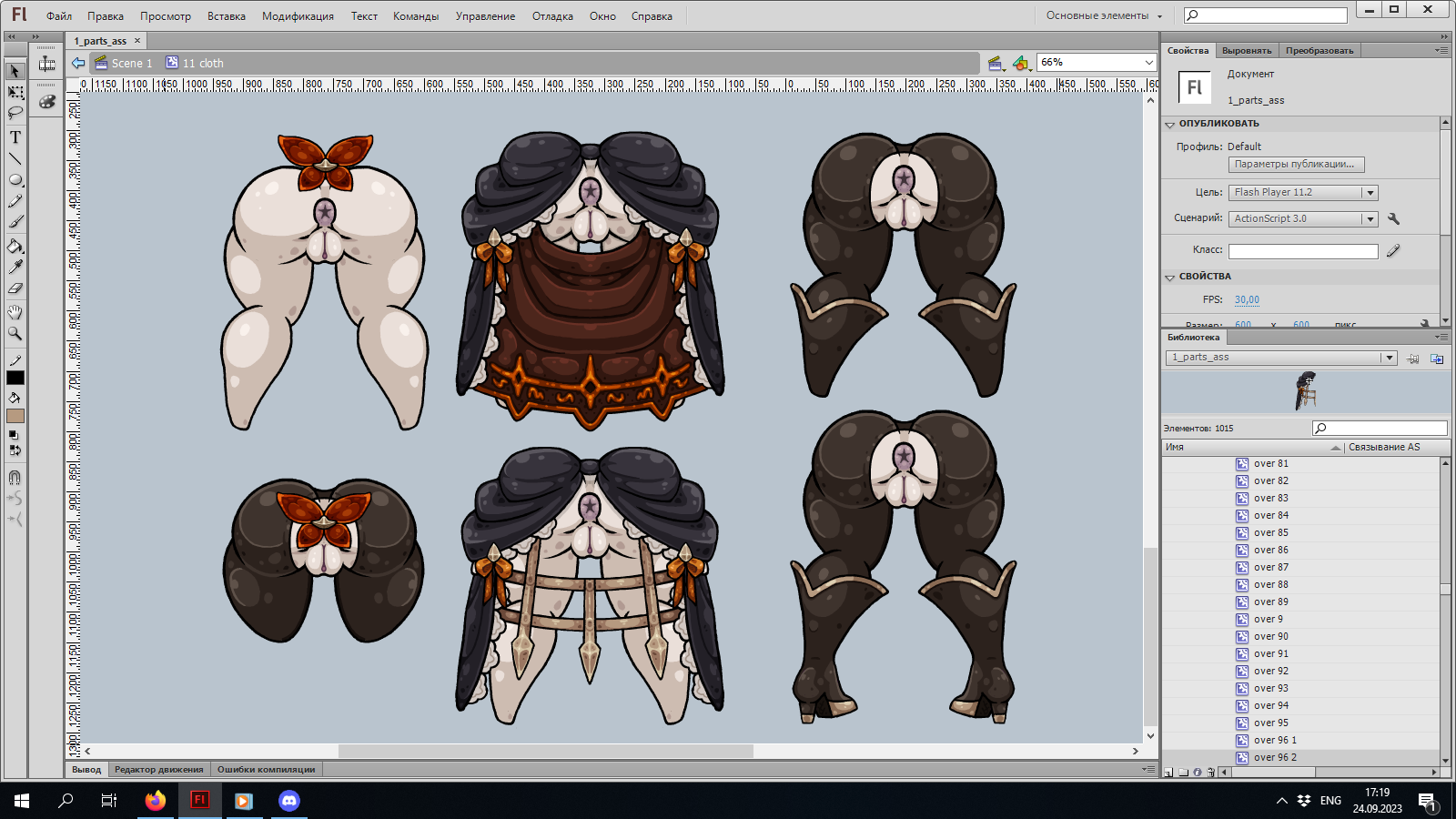Viewport: 1456px width, 819px height.
Task: Click the ActionScript settings wrench icon
Action: pos(1393,218)
